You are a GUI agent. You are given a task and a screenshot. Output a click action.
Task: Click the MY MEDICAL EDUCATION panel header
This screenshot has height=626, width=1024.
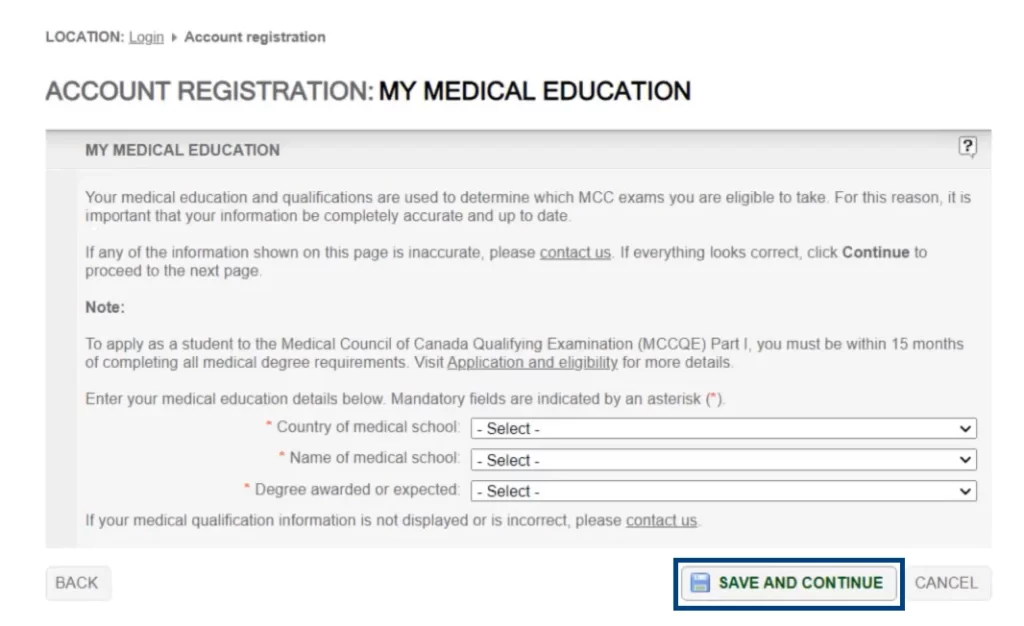click(182, 150)
